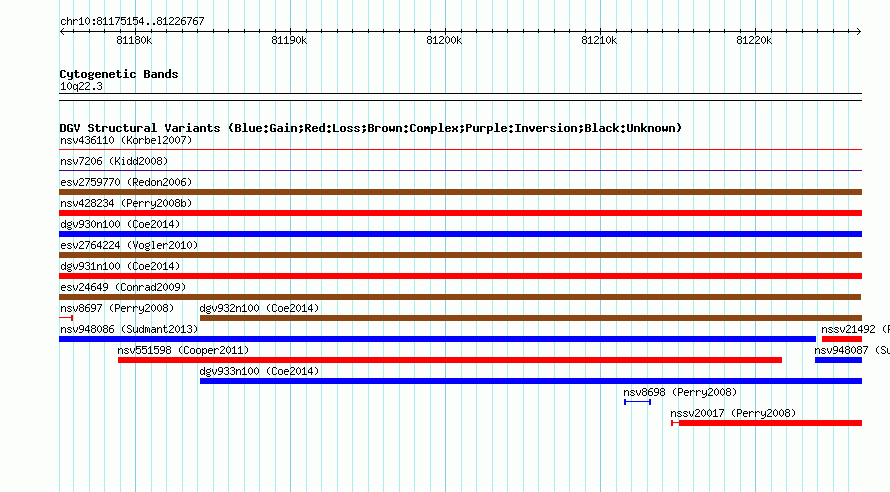This screenshot has width=890, height=492.
Task: Click nsv8698 (Perry2008) label
Action: click(x=680, y=392)
